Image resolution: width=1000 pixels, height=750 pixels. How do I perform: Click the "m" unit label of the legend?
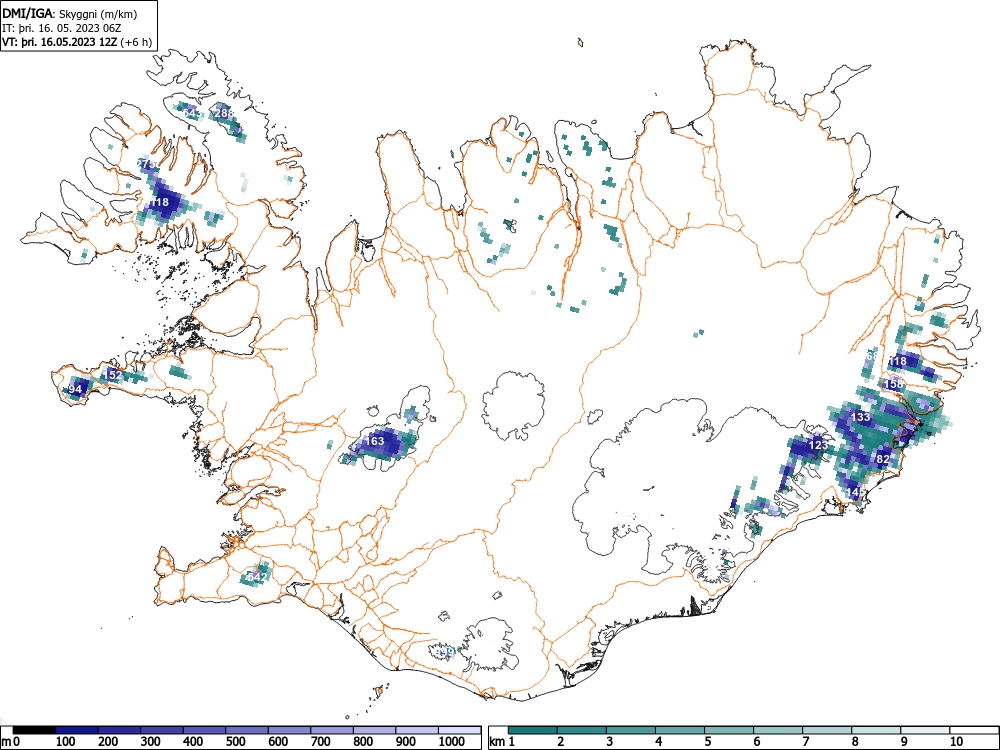point(5,742)
